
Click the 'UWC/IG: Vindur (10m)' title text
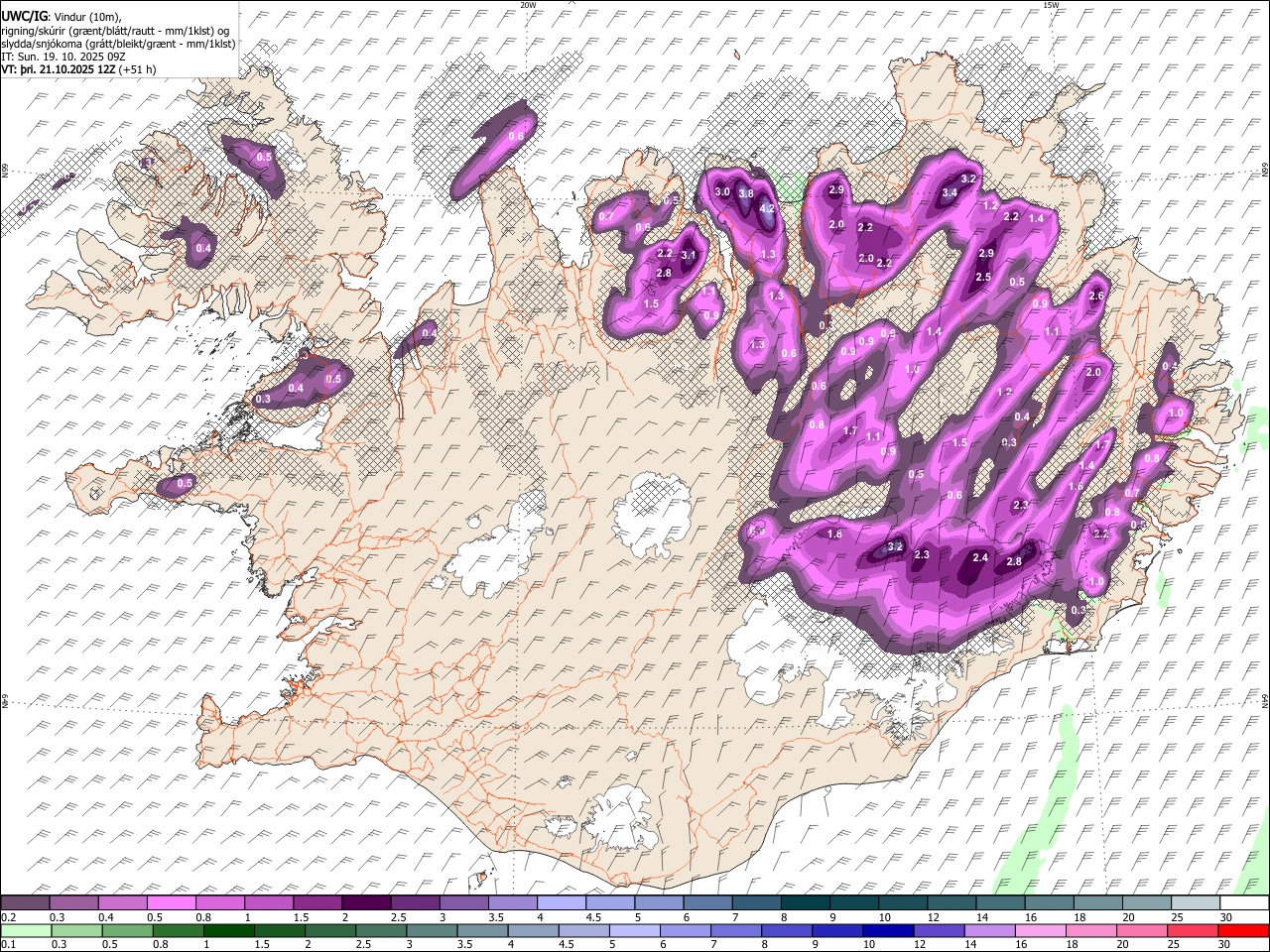click(63, 17)
